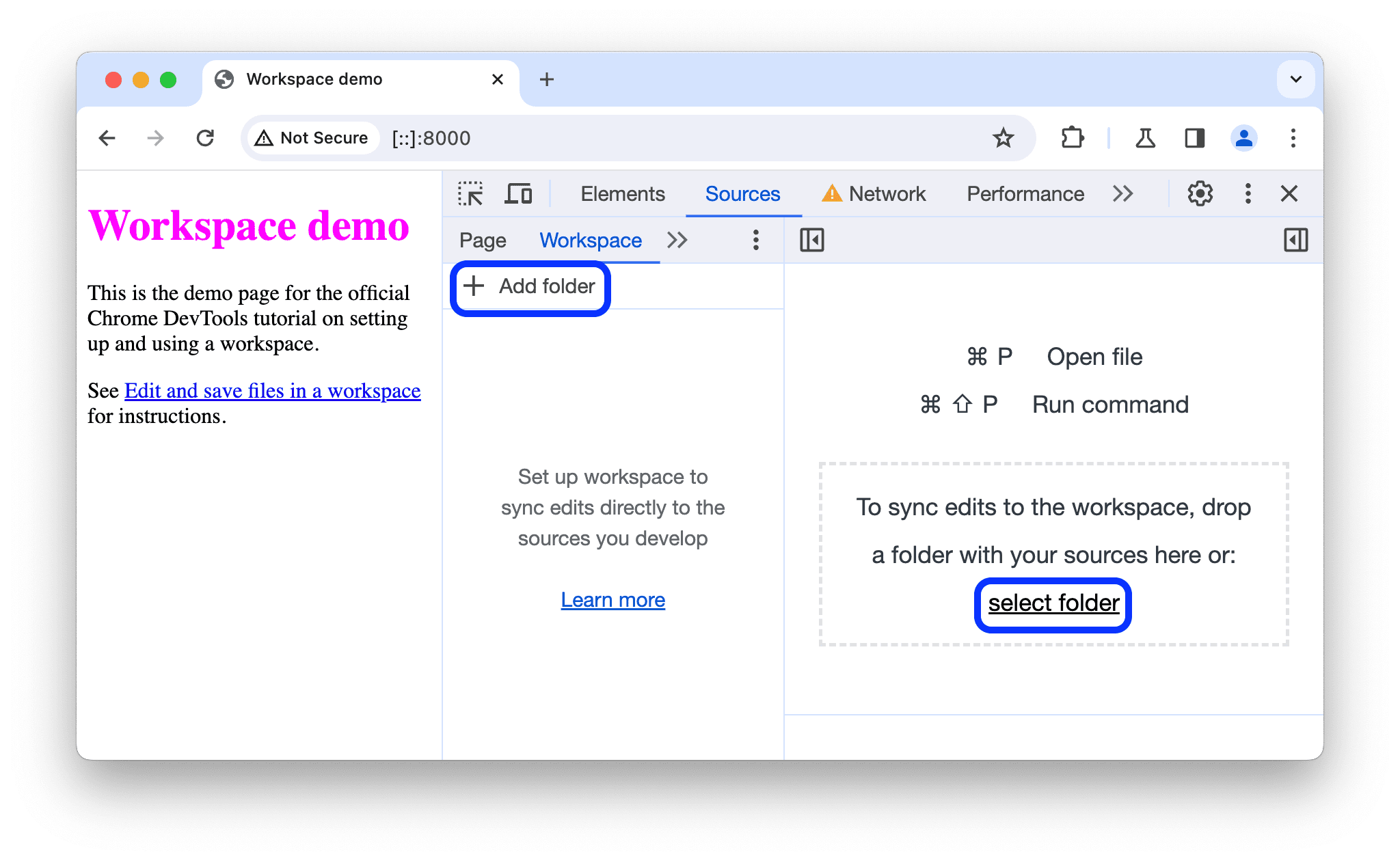1400x861 pixels.
Task: Switch to the Workspace tab
Action: tap(590, 240)
